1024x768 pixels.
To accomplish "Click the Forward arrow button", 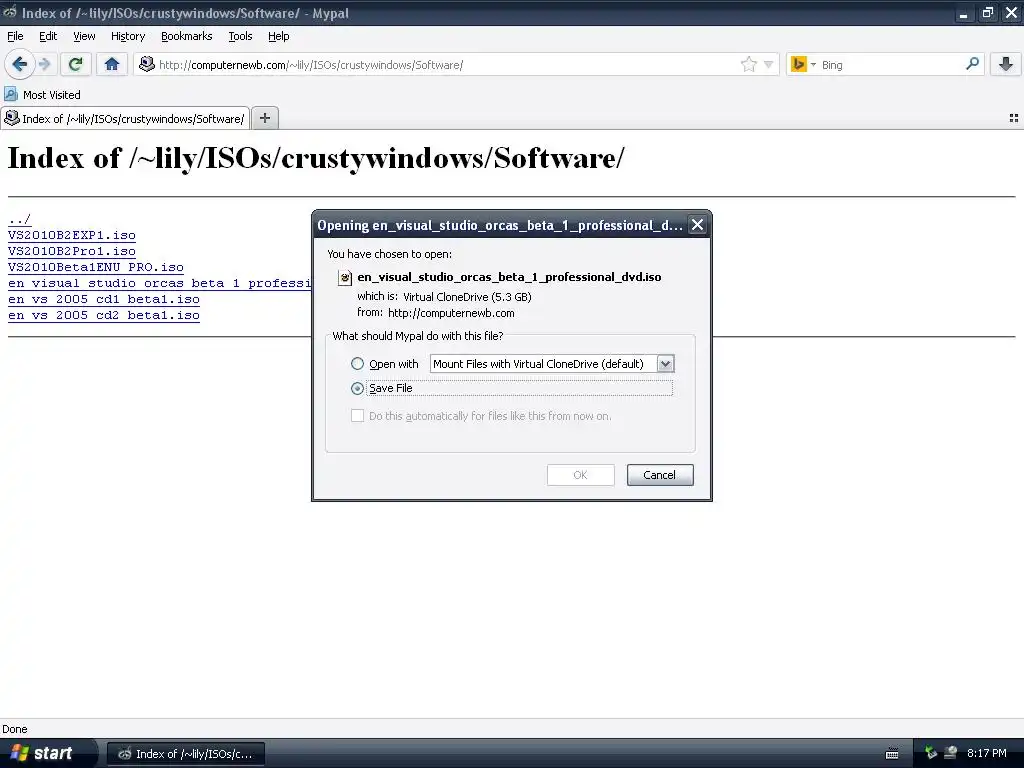I will pyautogui.click(x=44, y=64).
